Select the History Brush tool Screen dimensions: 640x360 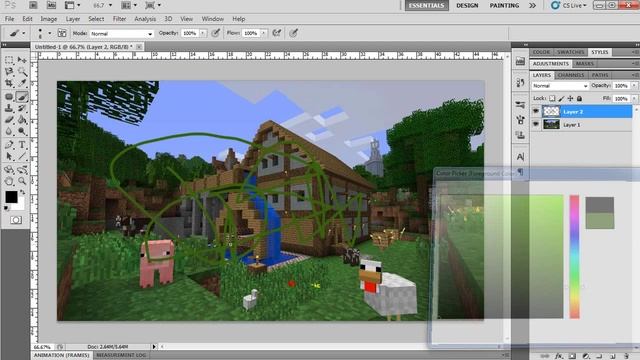[x=22, y=108]
